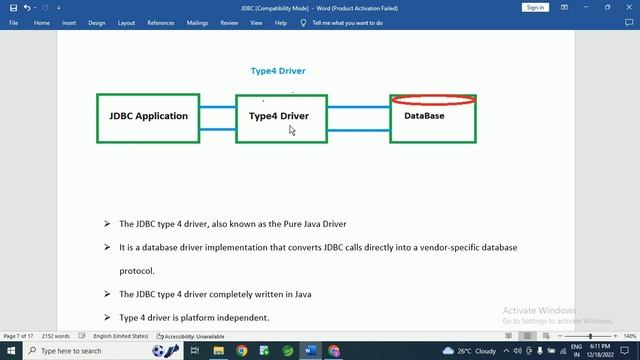Select the Type4 Driver box in diagram
Image resolution: width=640 pixels, height=360 pixels.
point(281,119)
